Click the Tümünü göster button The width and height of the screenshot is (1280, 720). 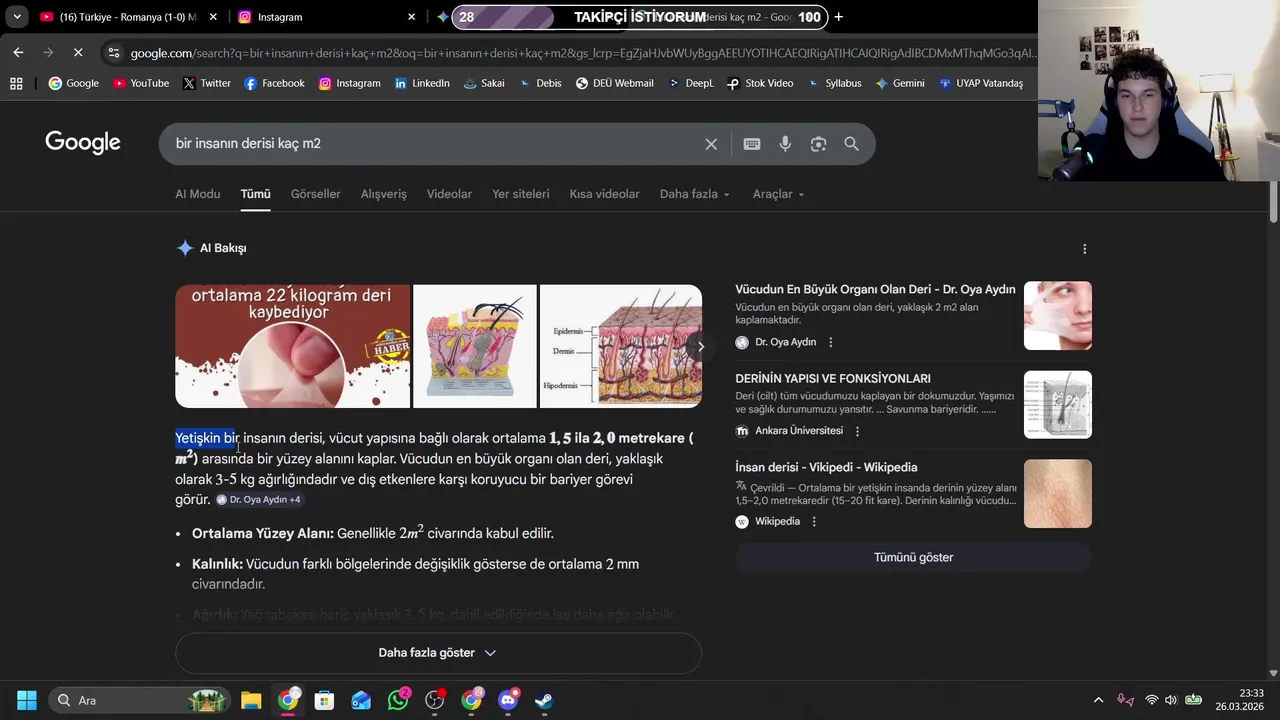pyautogui.click(x=913, y=557)
